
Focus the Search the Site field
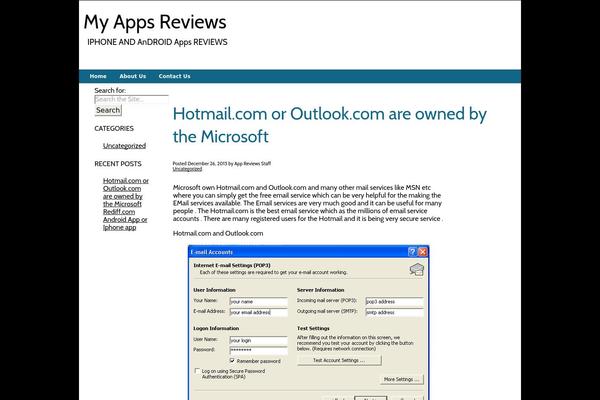tap(131, 100)
